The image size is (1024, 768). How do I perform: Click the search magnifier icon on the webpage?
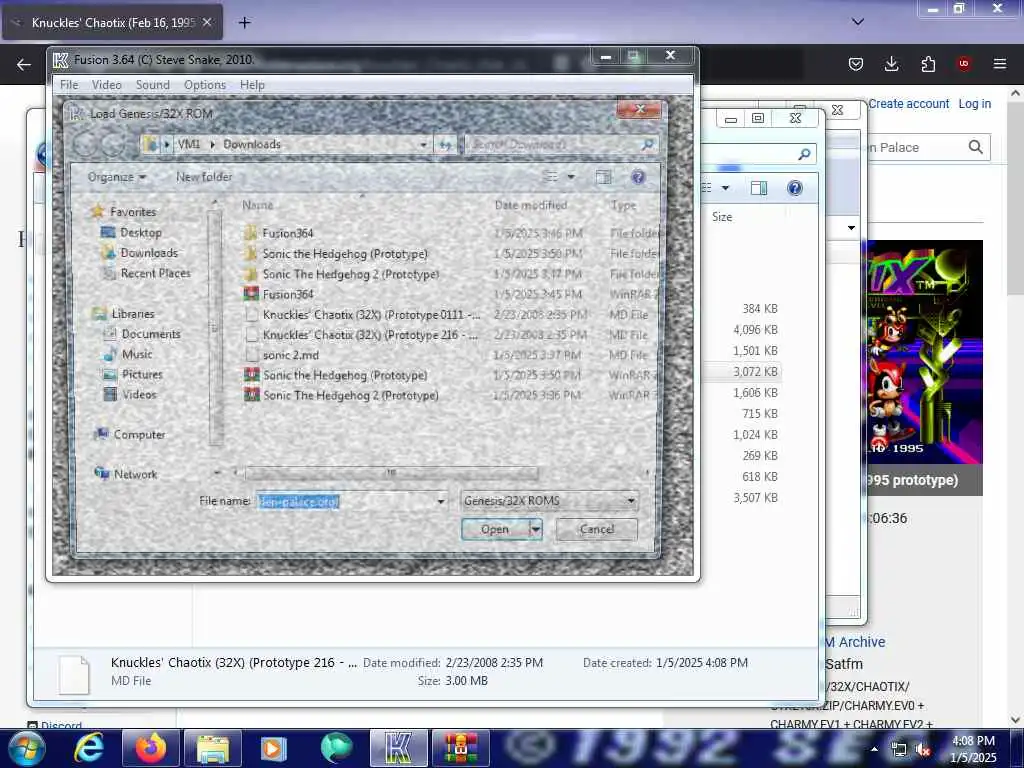976,147
